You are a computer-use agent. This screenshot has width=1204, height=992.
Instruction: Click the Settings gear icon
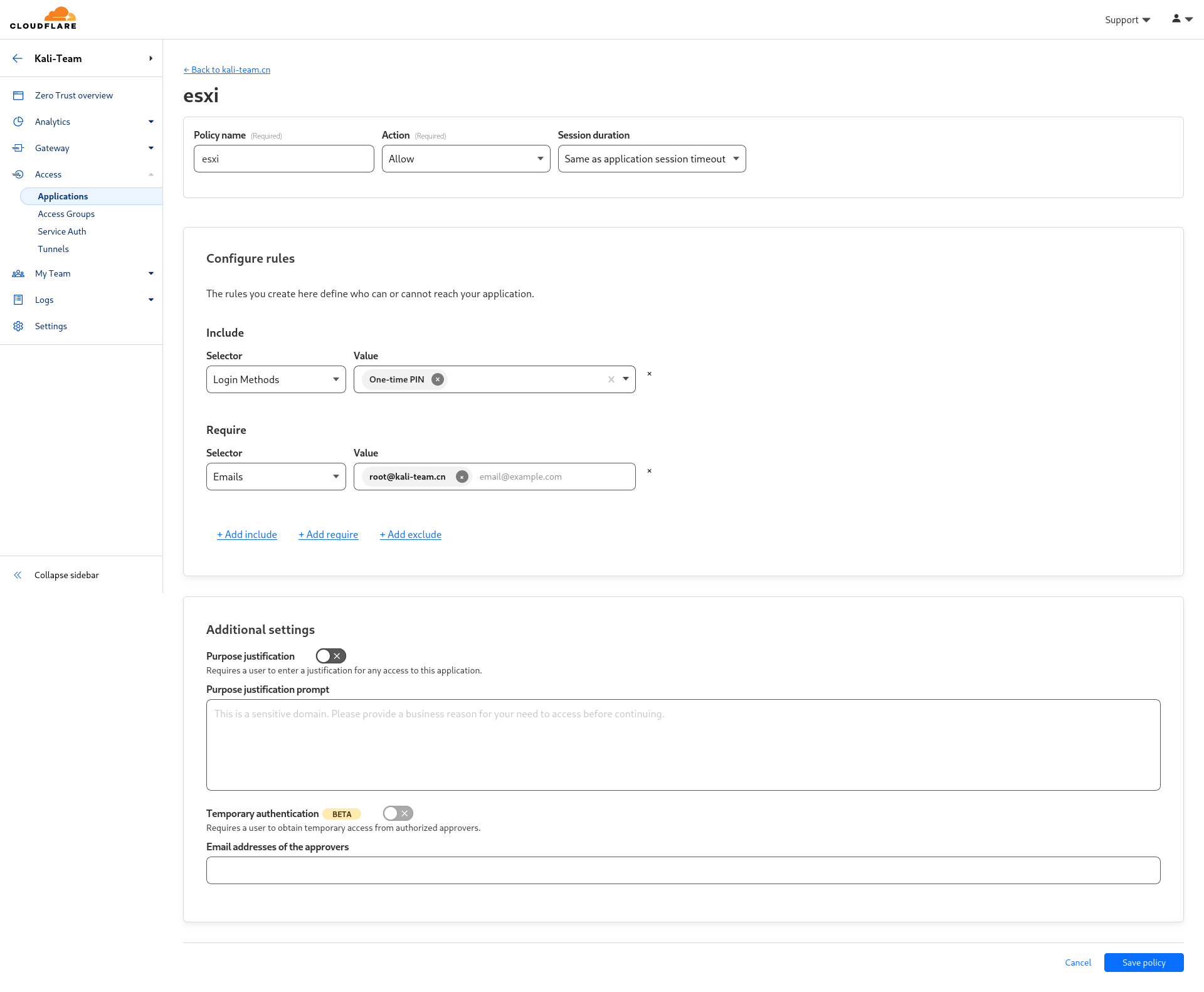(x=18, y=326)
